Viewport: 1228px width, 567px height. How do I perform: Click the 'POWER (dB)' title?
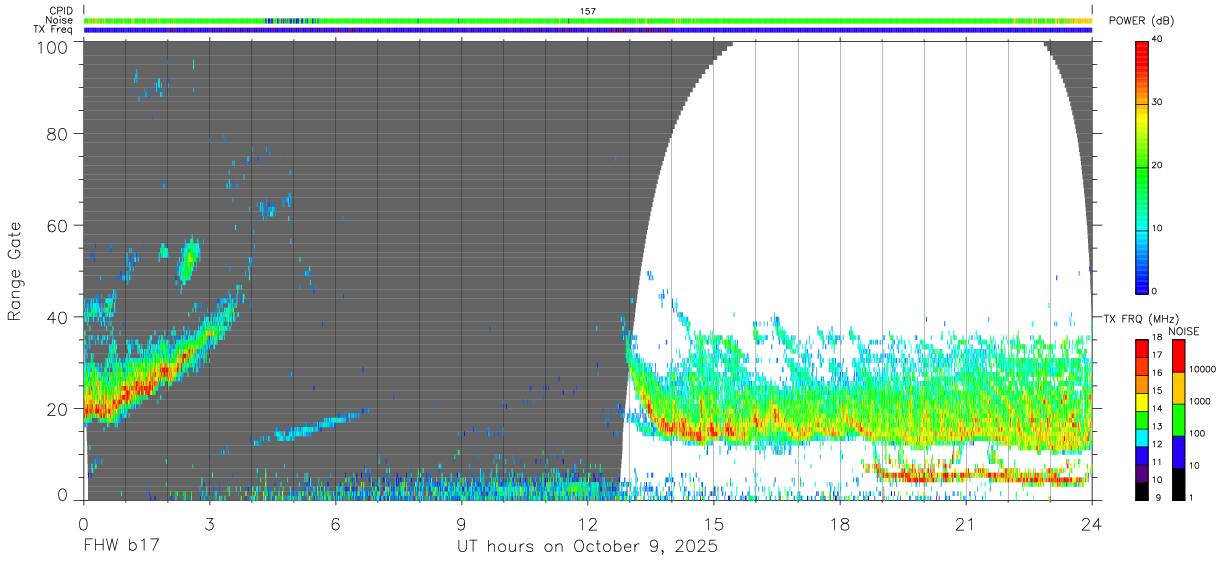[1142, 21]
